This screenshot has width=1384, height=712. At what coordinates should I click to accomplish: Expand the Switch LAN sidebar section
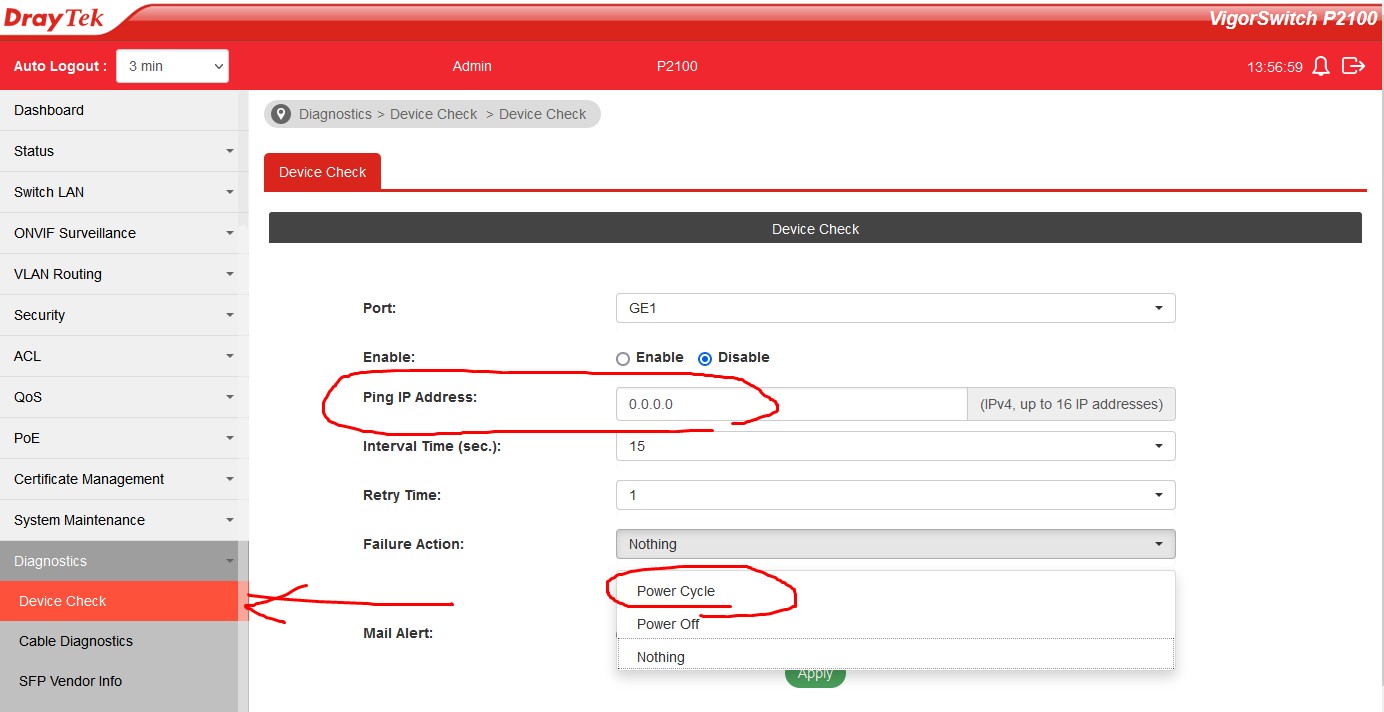[x=120, y=192]
